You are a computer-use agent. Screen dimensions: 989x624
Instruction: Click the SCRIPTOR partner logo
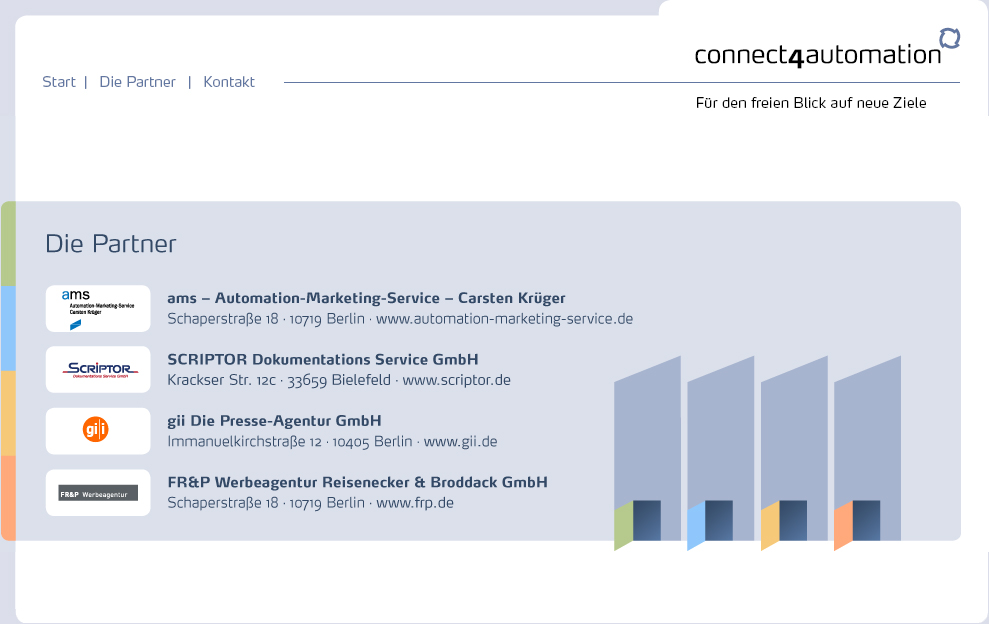98,370
